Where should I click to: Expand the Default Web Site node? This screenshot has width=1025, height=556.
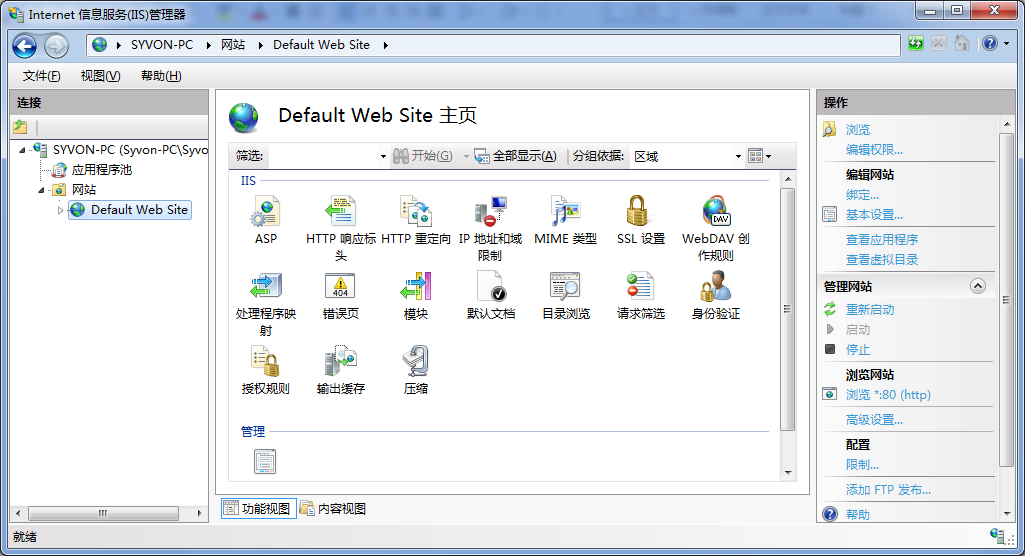pyautogui.click(x=60, y=210)
